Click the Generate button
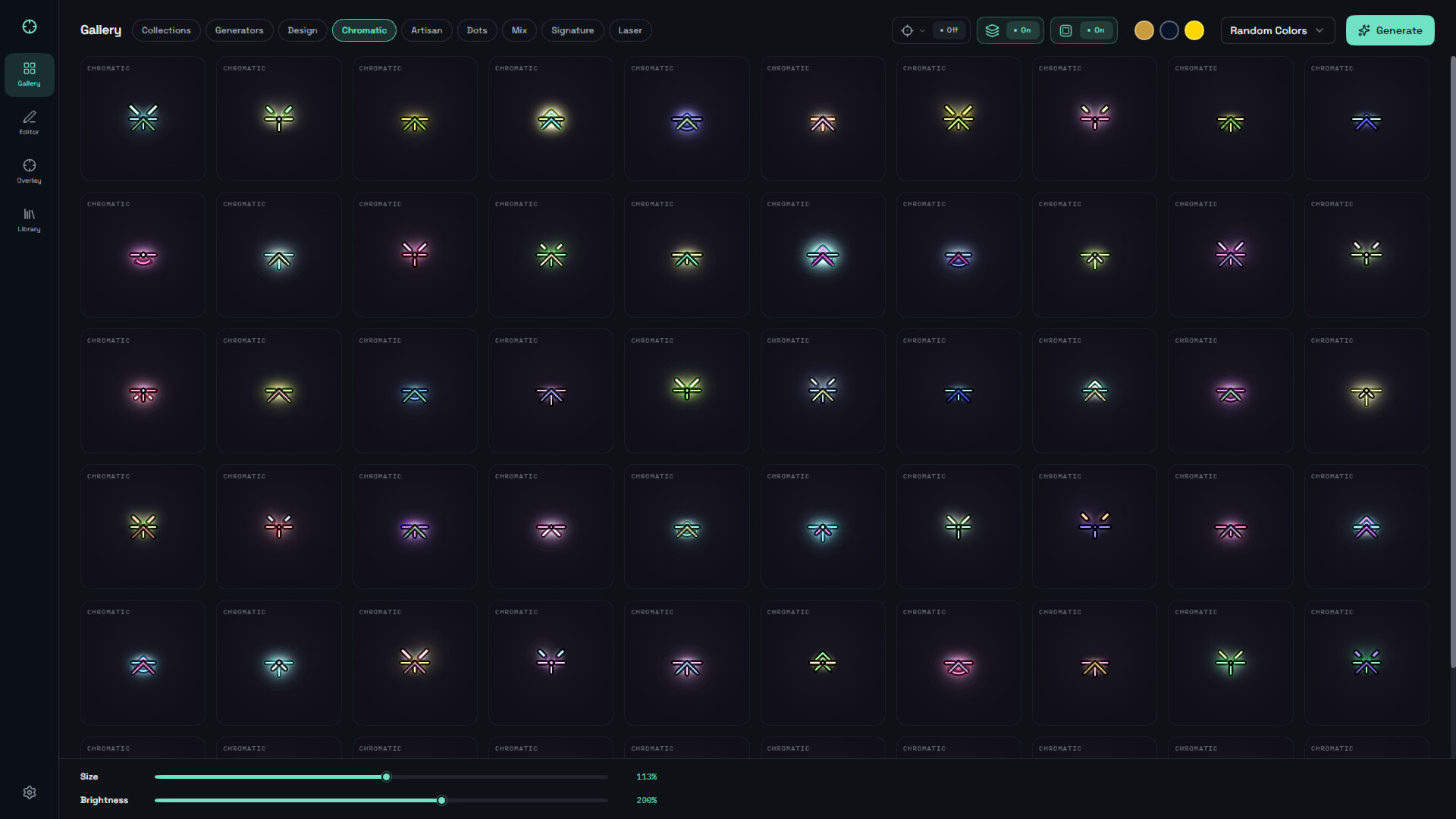Screen dimensions: 1456x819 (x=1390, y=30)
